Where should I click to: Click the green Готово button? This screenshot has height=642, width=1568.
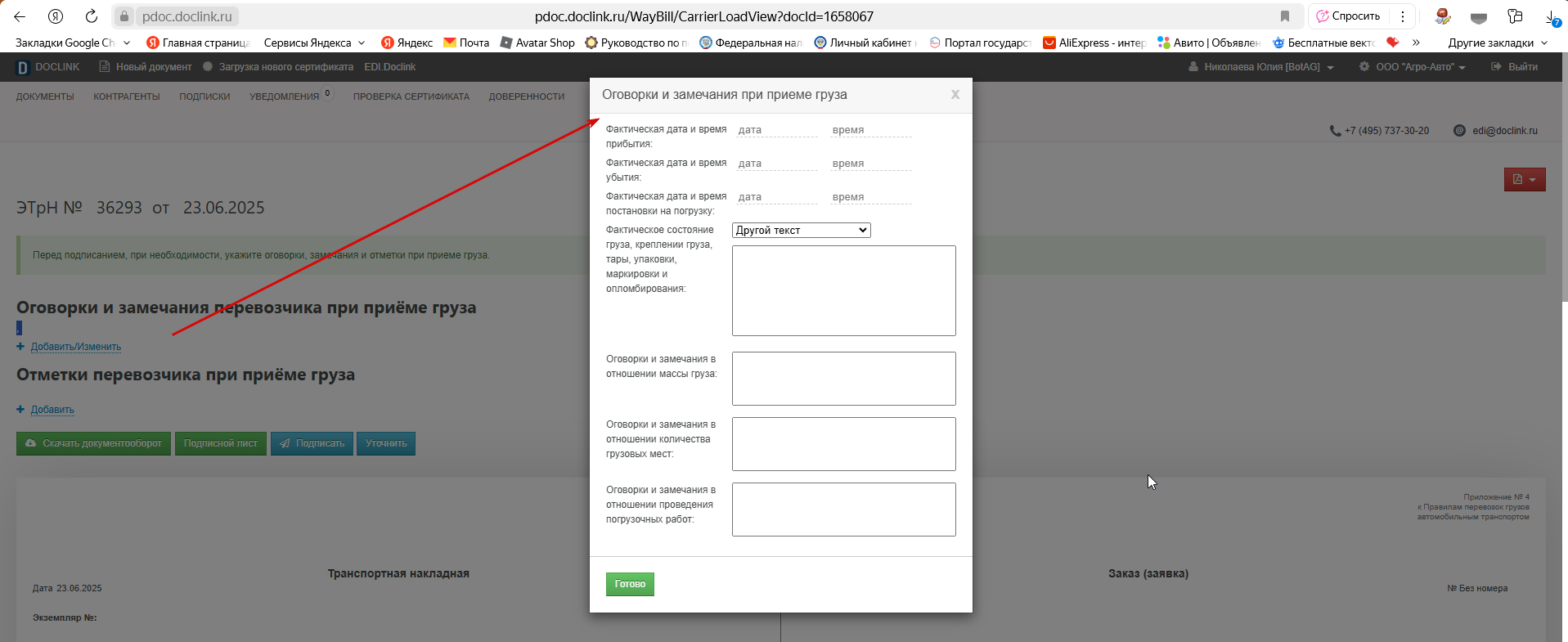[630, 584]
